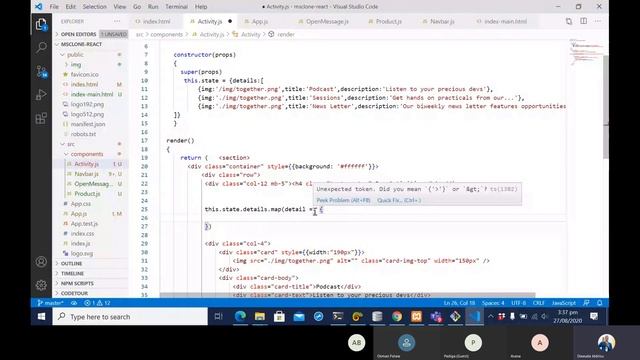
Task: Switch to the index.html tab
Action: pyautogui.click(x=156, y=21)
